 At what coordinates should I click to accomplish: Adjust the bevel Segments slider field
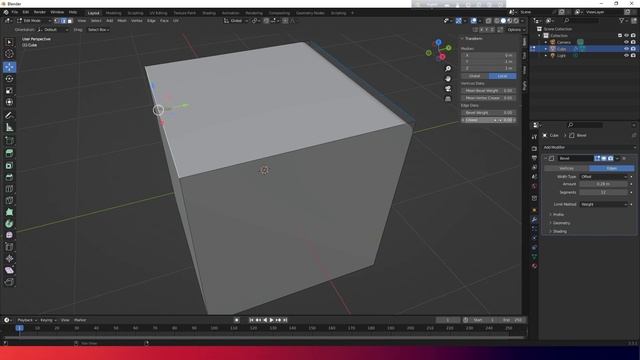click(604, 192)
